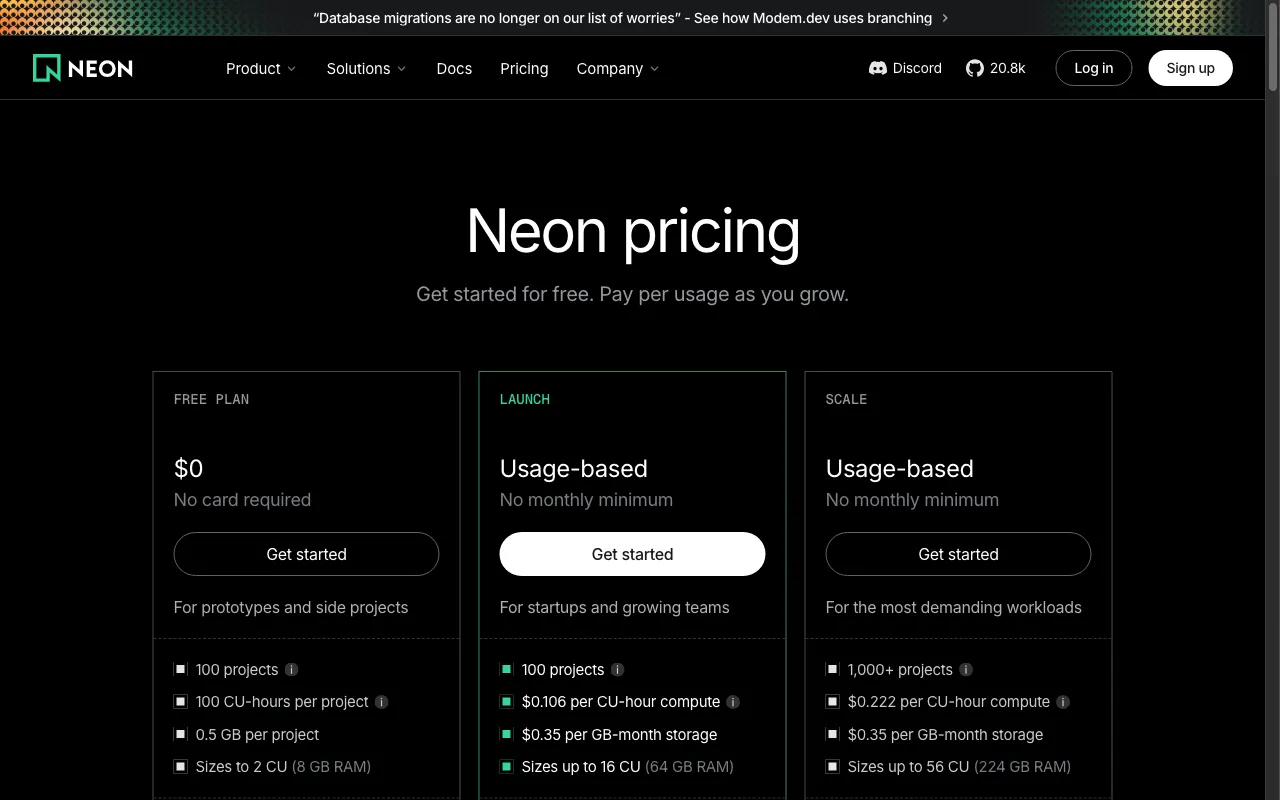Click info icon next to Free plan 100 projects
This screenshot has width=1280, height=800.
tap(291, 670)
